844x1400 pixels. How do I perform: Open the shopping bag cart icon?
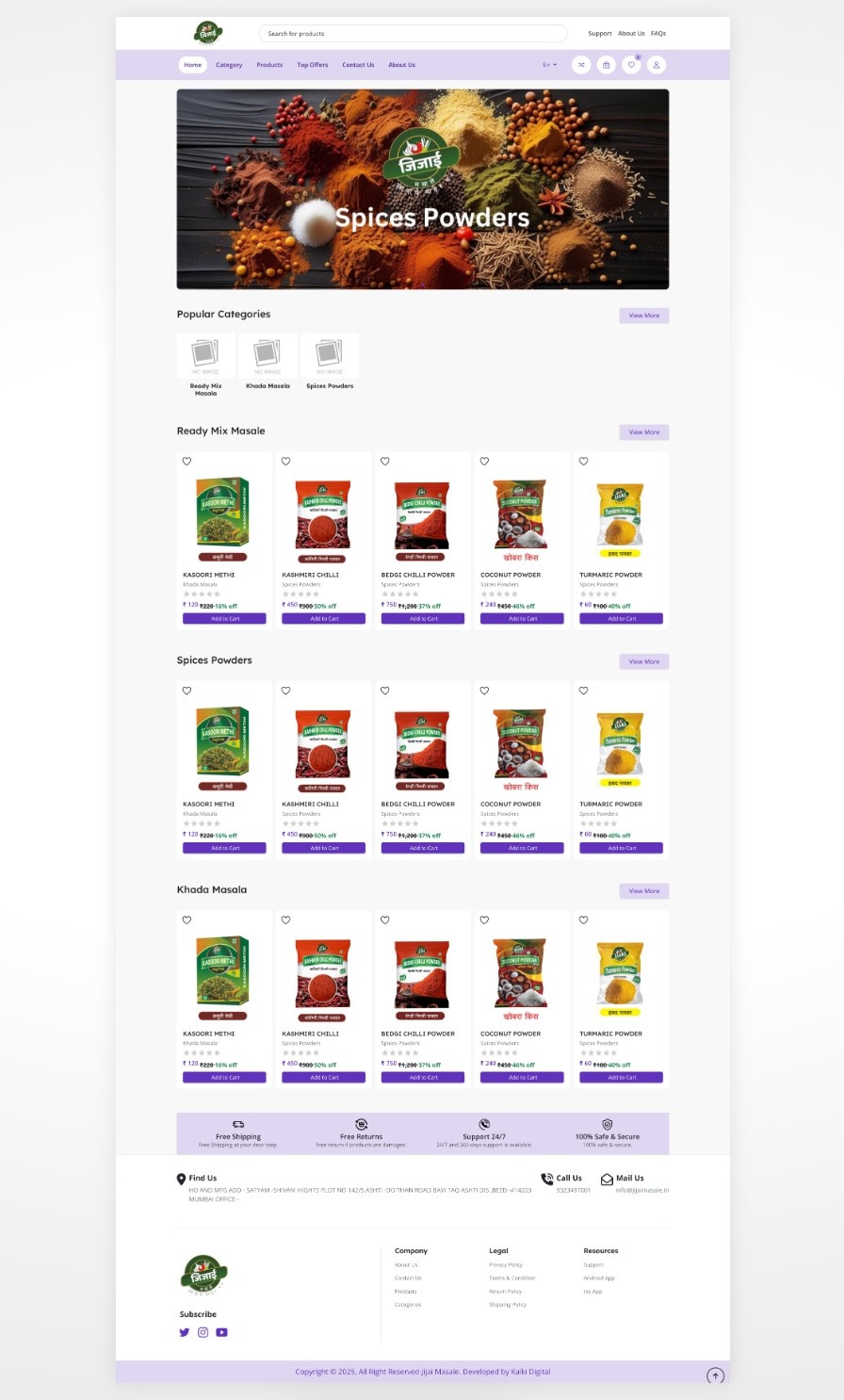607,65
